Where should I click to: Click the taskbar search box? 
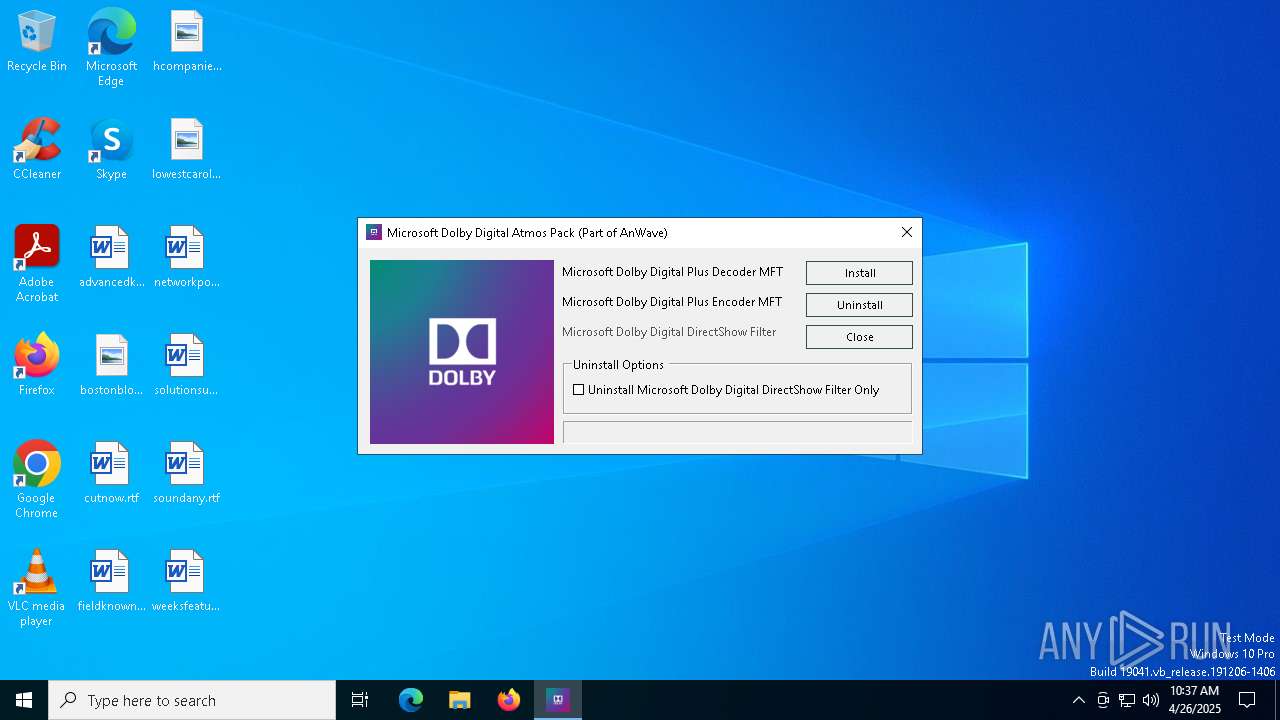tap(192, 700)
